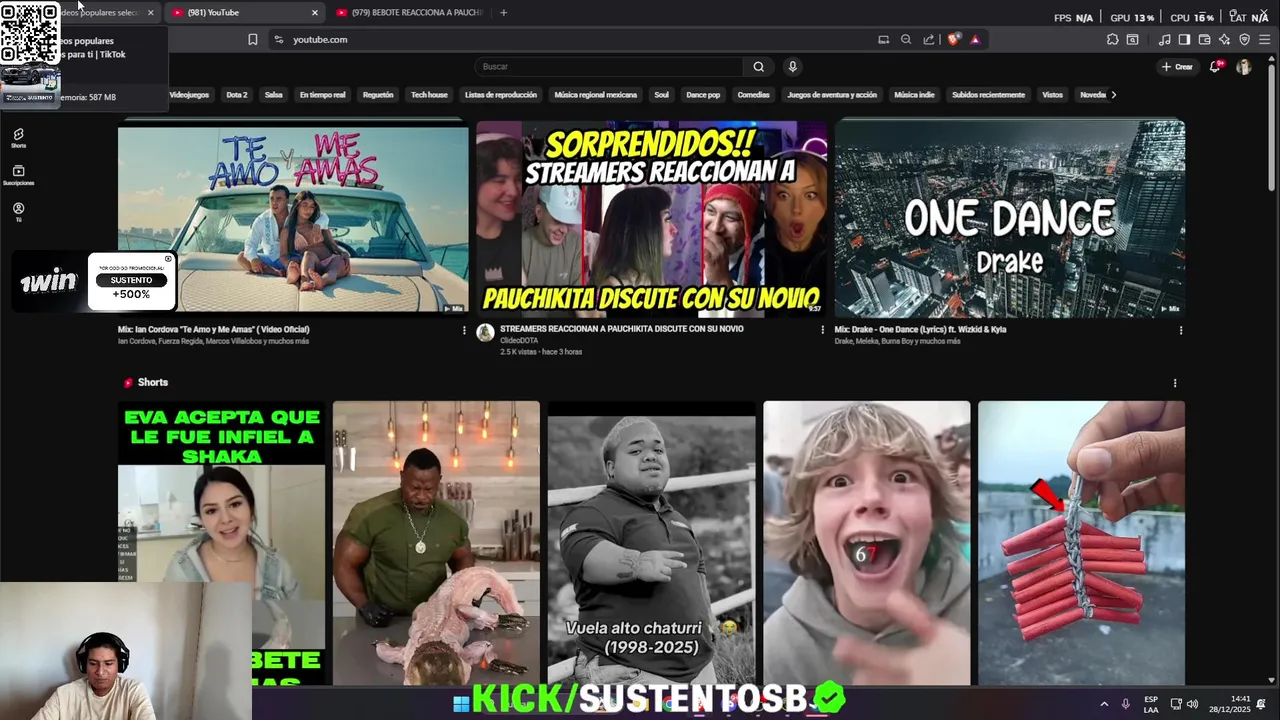This screenshot has width=1280, height=720.
Task: Play the red firecrackers short
Action: 1081,543
